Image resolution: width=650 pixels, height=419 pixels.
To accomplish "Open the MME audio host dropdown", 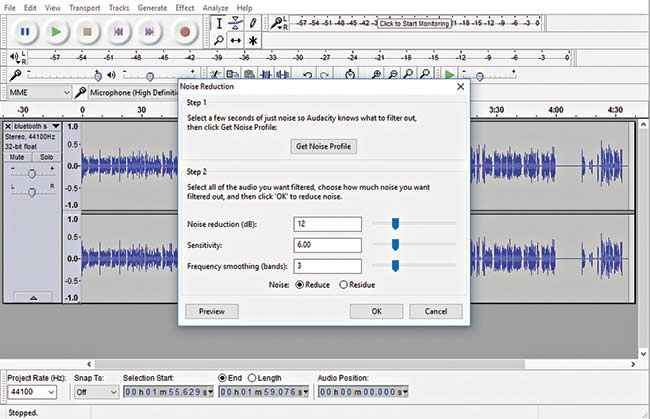I will pyautogui.click(x=39, y=92).
